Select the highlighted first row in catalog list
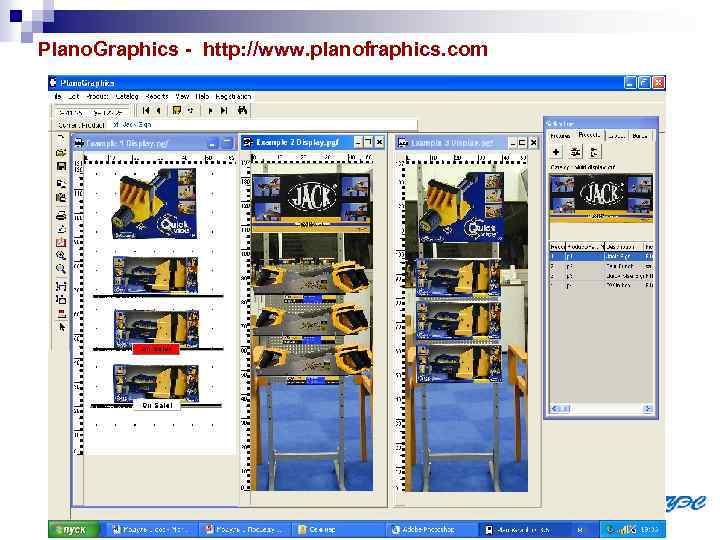The width and height of the screenshot is (720, 540). (x=601, y=256)
